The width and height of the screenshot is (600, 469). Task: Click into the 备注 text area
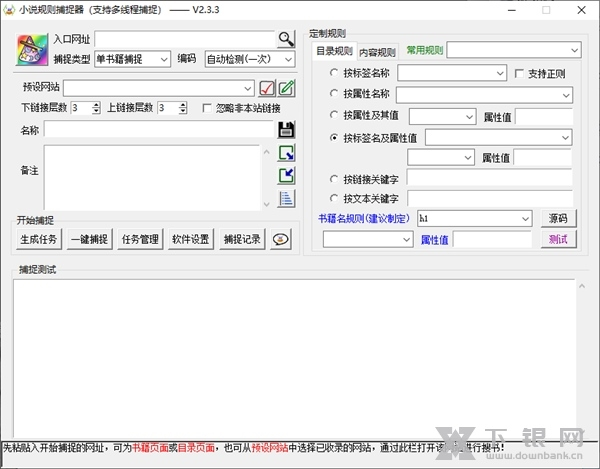[x=152, y=178]
